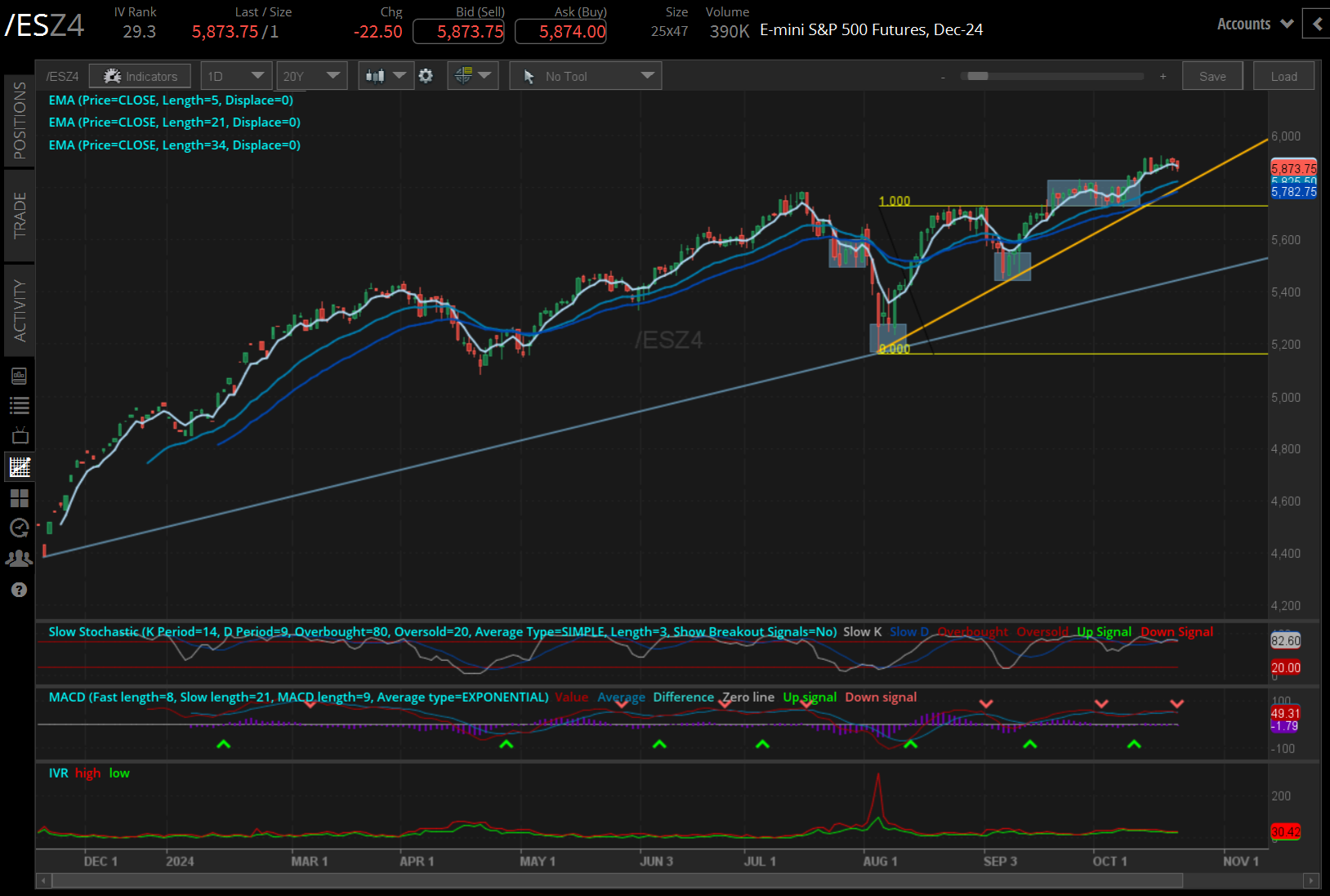Select the Charts icon in sidebar

[x=20, y=466]
